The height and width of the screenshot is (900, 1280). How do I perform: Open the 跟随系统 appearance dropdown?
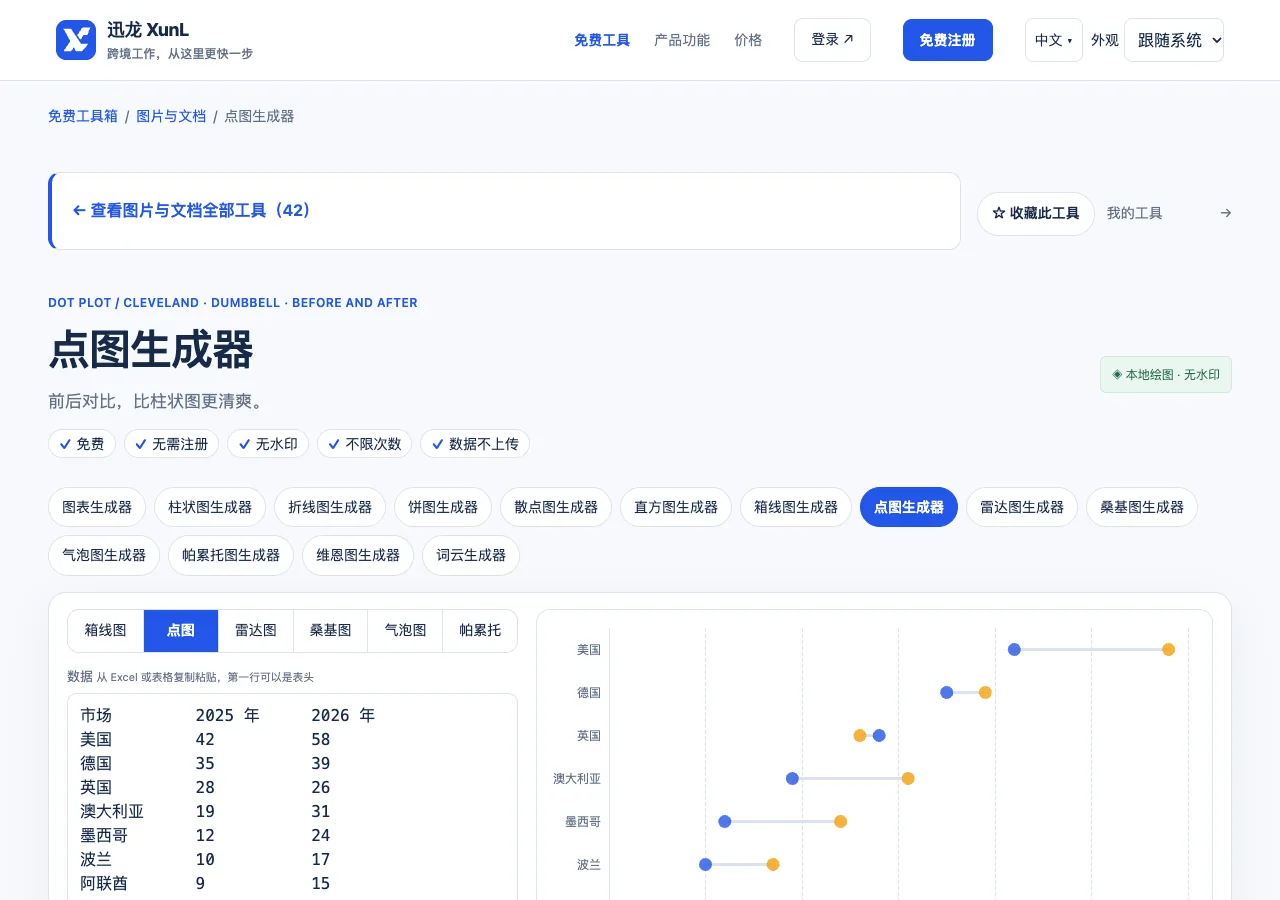1174,40
